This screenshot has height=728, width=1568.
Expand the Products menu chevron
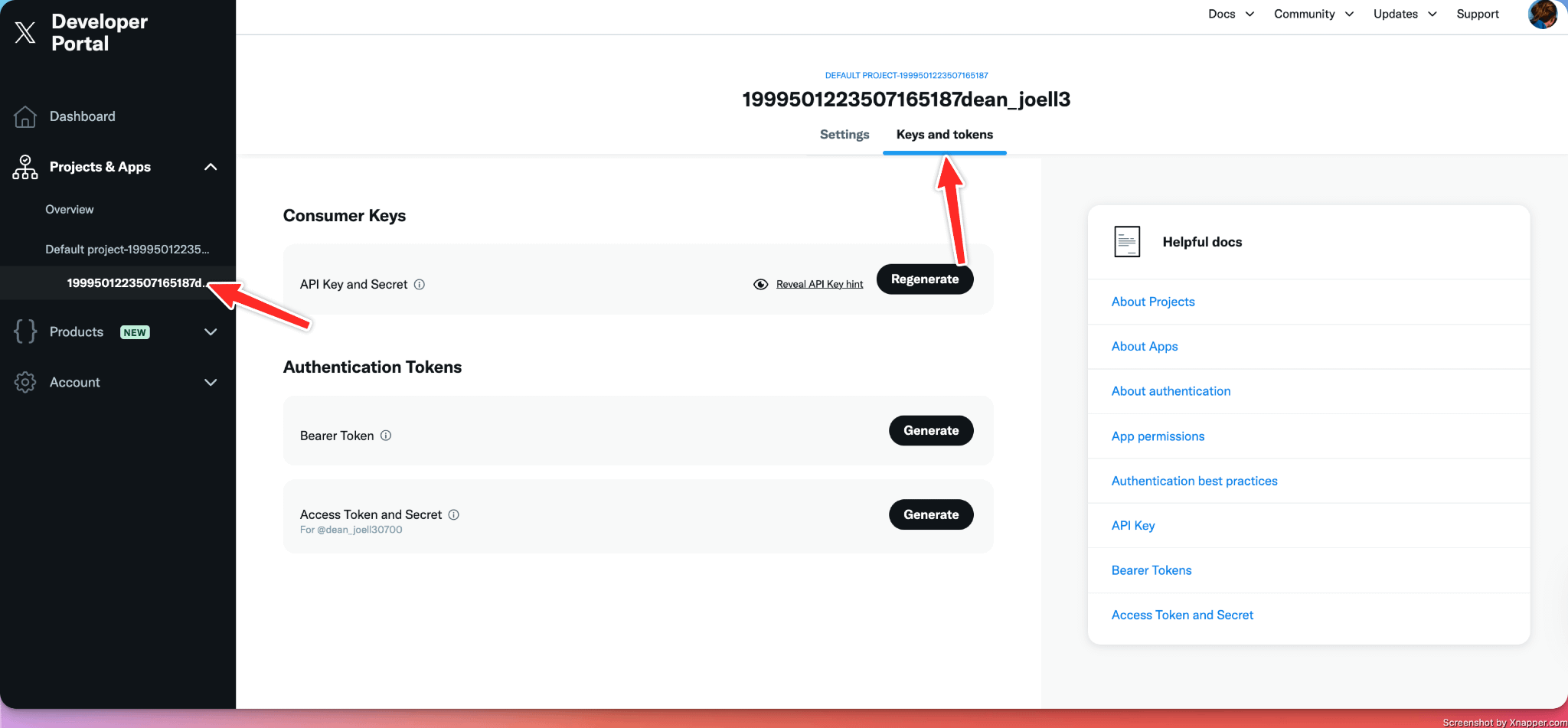(211, 331)
